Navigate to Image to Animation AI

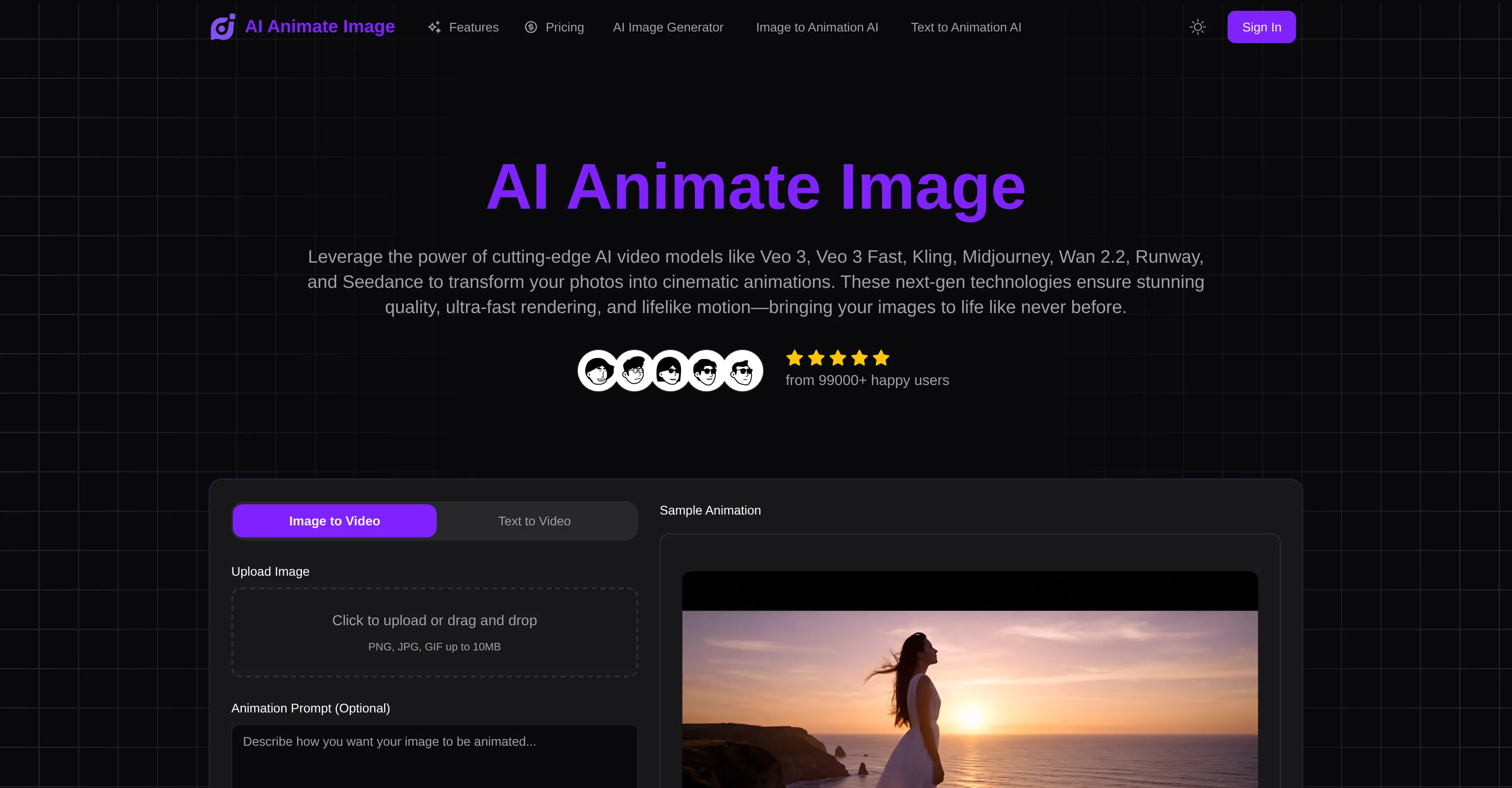tap(817, 27)
